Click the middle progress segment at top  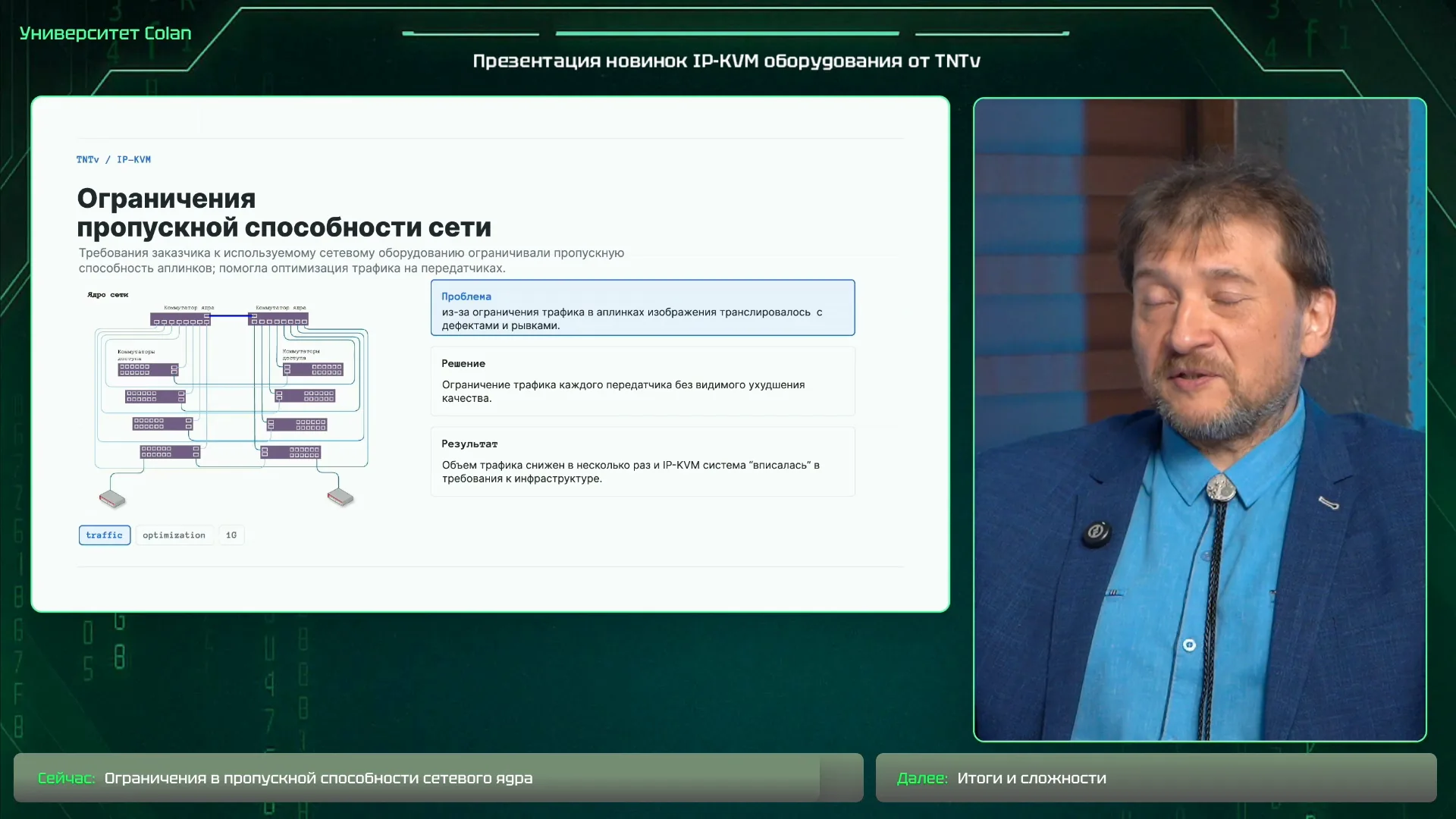[727, 33]
